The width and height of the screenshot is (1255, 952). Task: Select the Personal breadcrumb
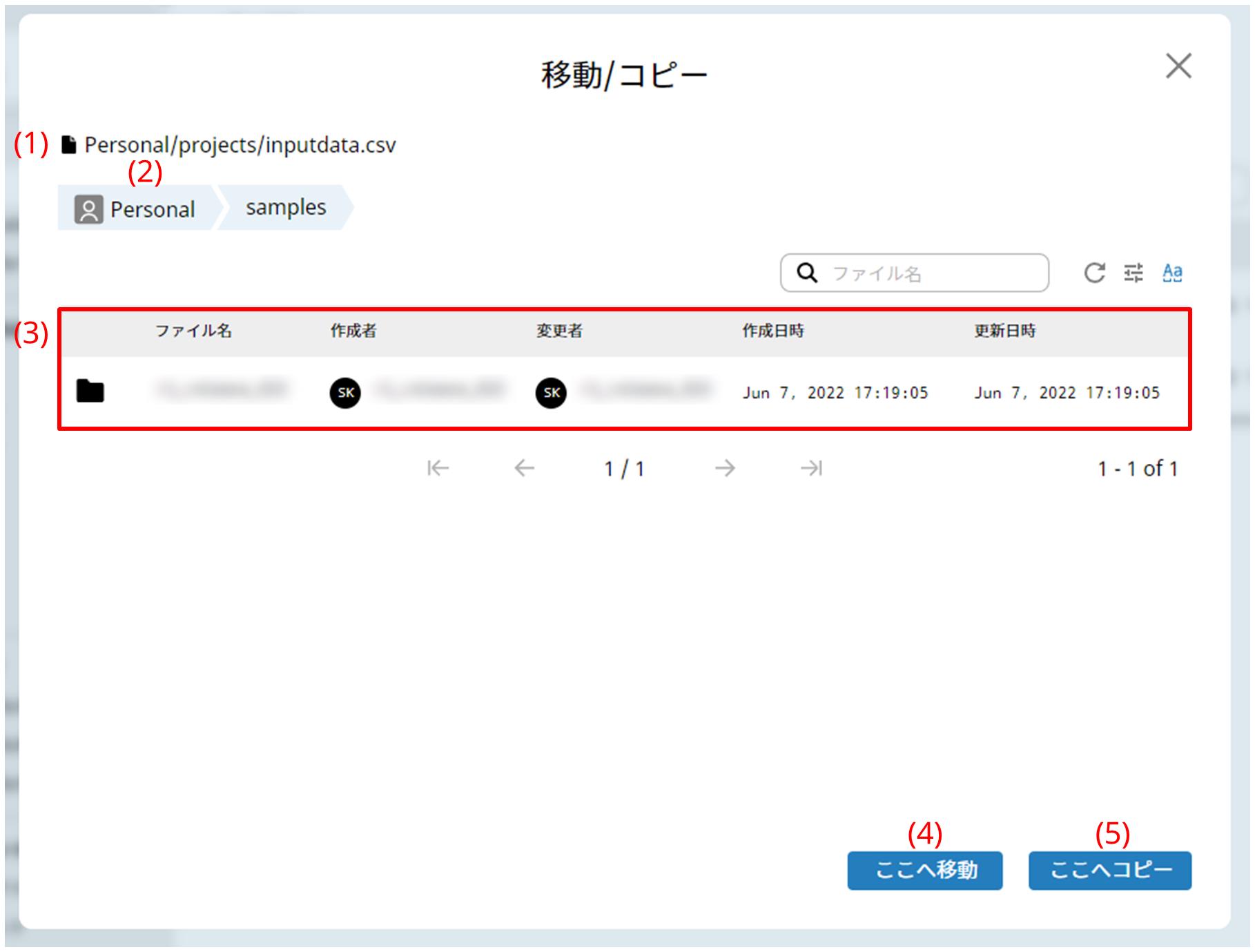click(x=136, y=208)
